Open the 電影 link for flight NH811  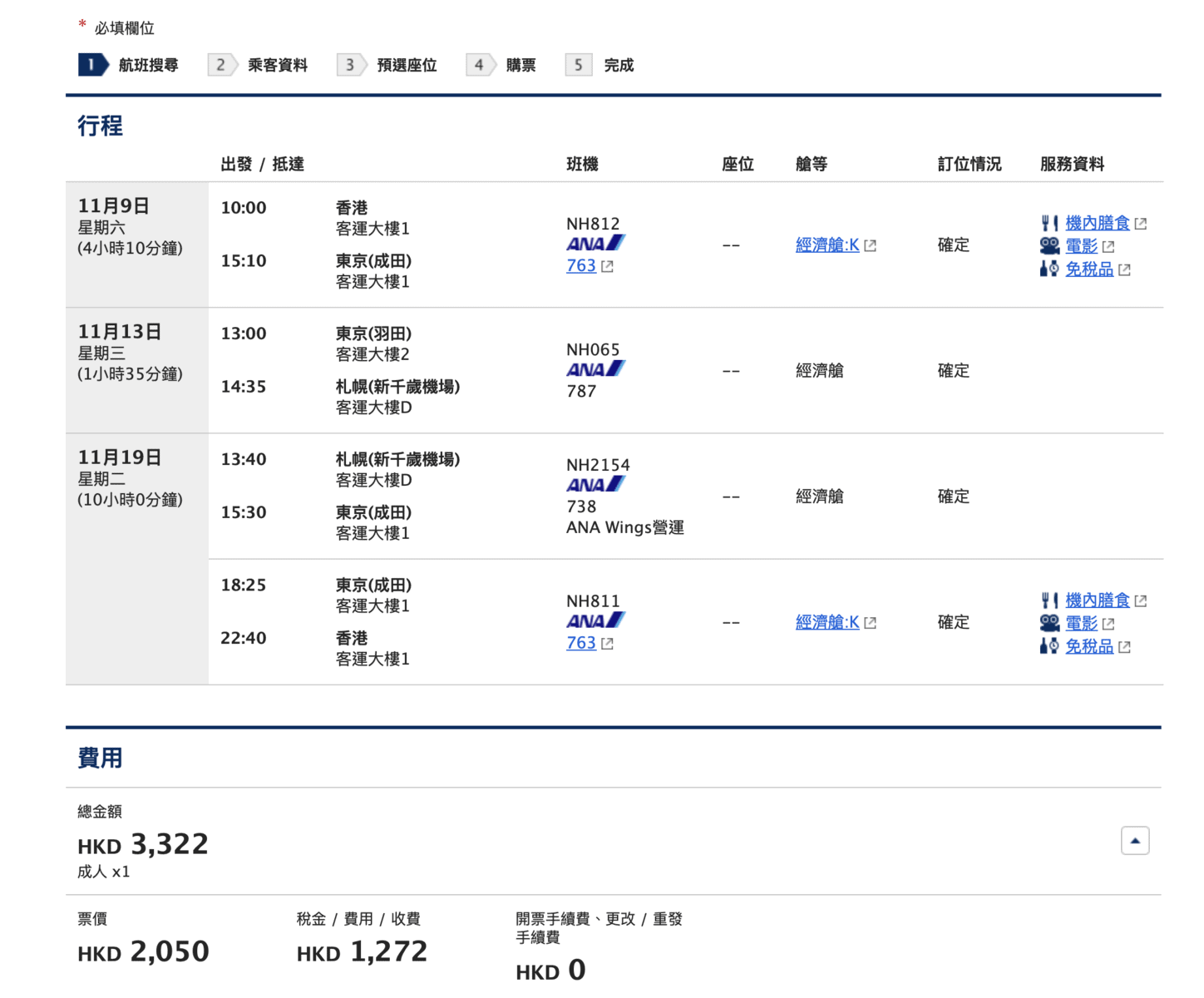[x=1081, y=623]
